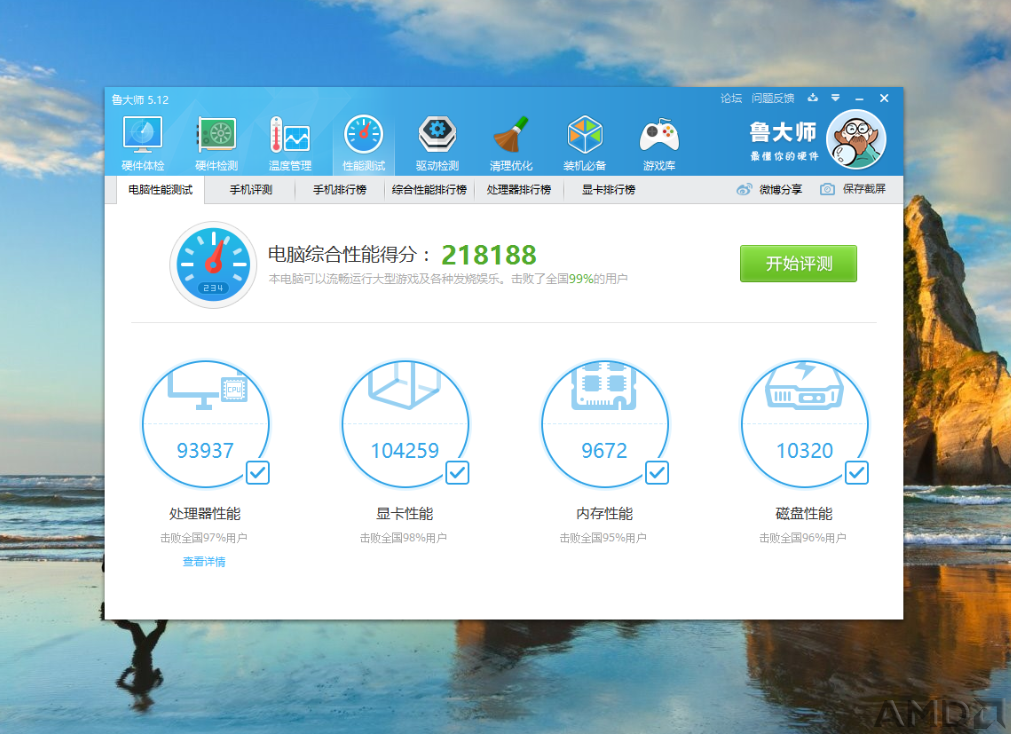Click the speedometer gauge icon beside score
The width and height of the screenshot is (1011, 734).
coord(213,264)
